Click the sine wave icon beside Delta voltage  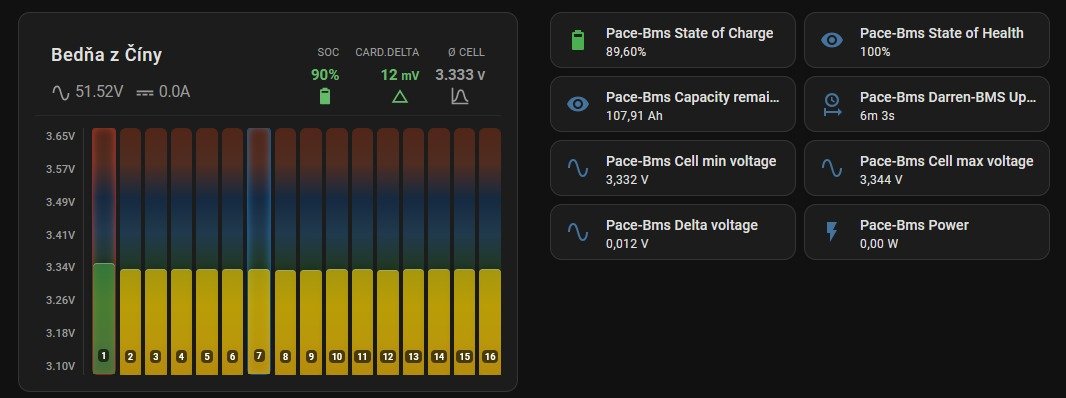click(577, 232)
